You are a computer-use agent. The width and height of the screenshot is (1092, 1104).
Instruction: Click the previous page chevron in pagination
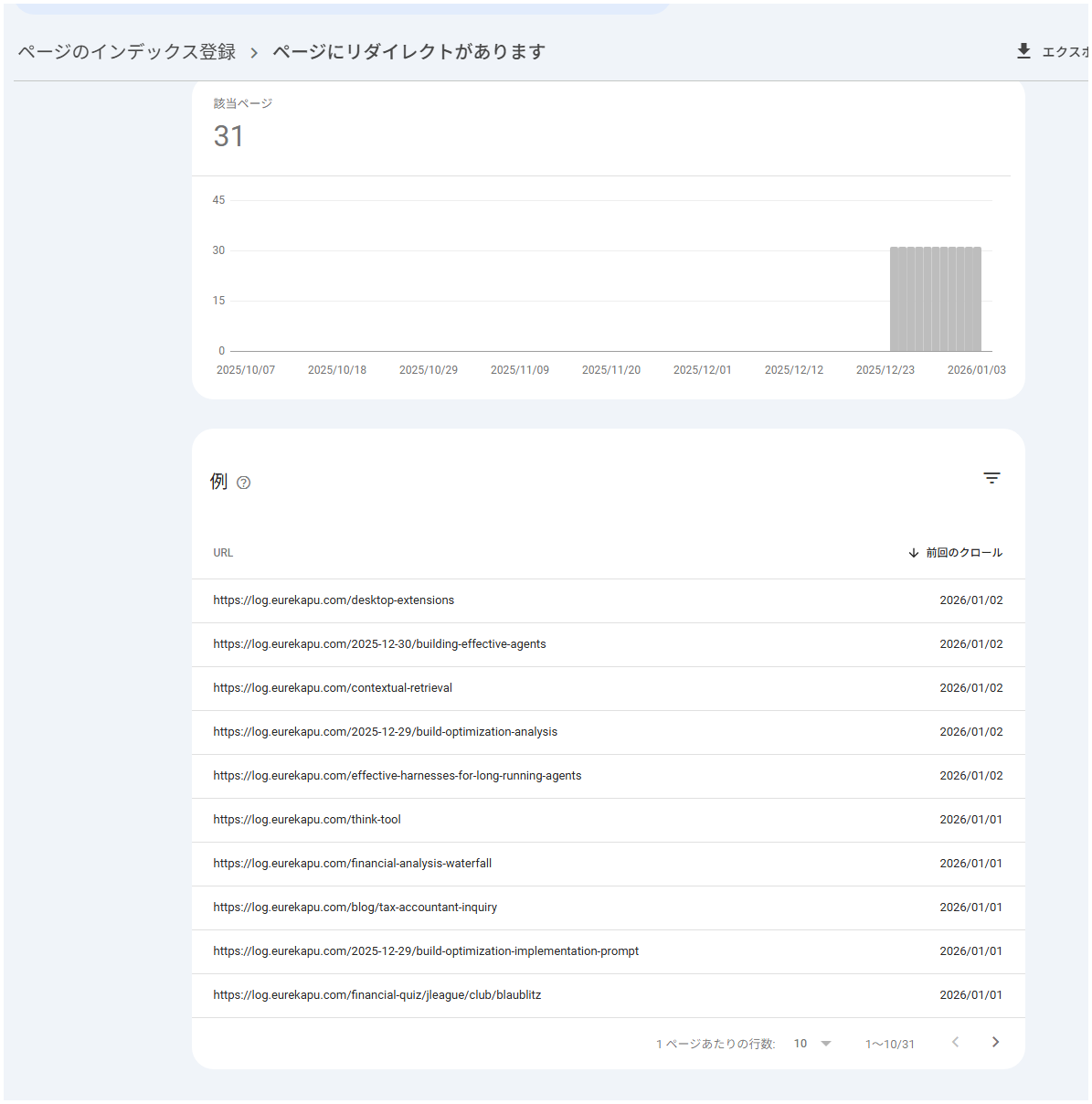pos(956,1042)
